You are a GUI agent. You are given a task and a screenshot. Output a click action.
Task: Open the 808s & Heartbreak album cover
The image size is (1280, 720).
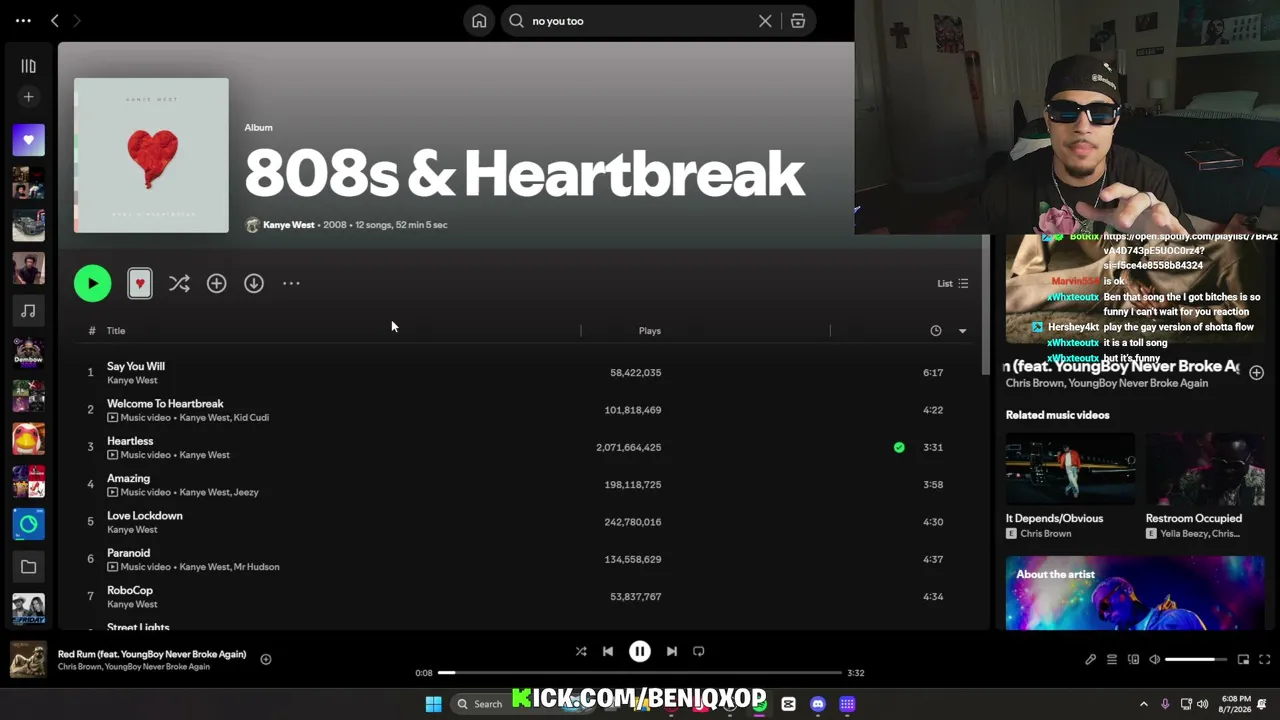[x=151, y=155]
